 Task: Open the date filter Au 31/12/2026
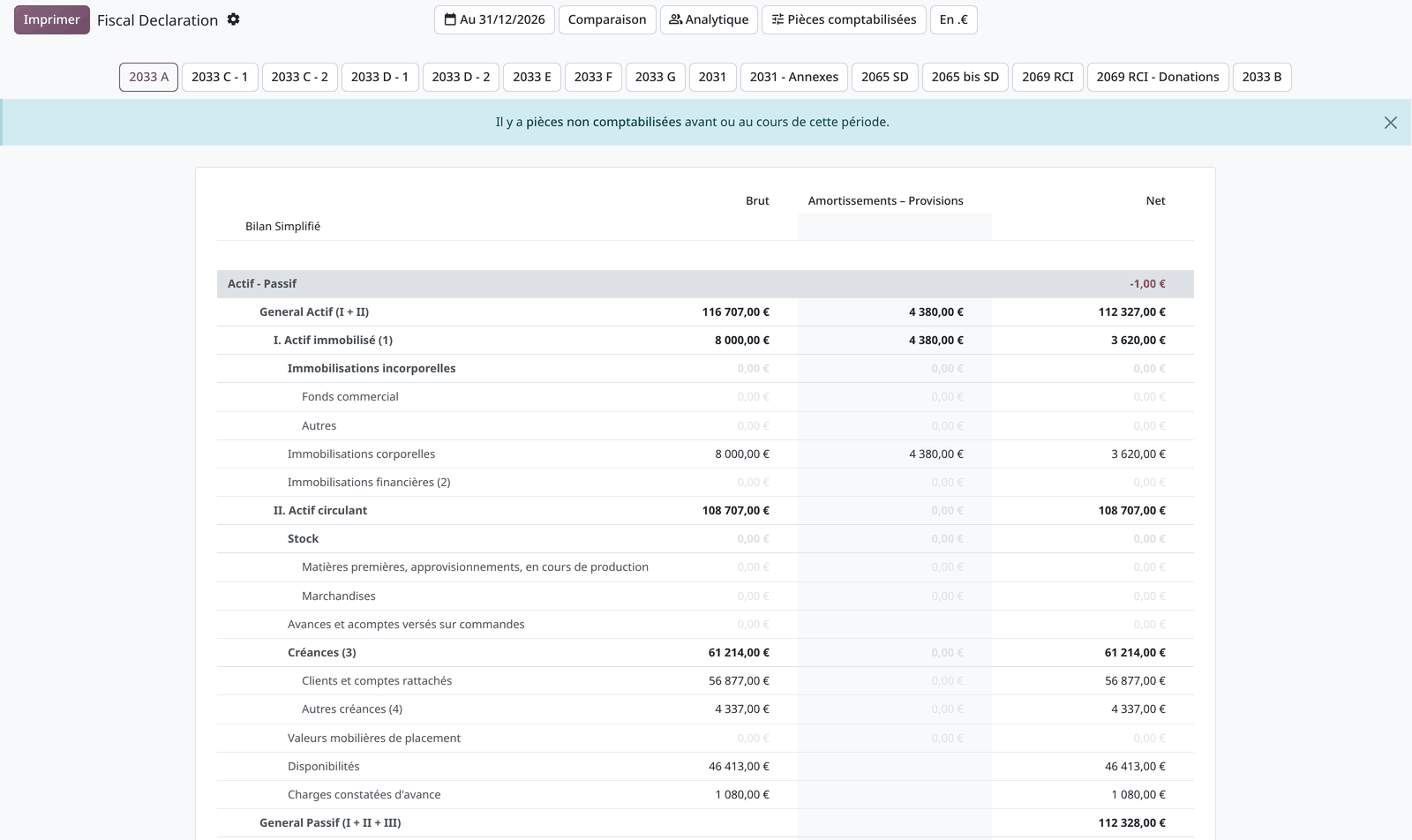494,19
